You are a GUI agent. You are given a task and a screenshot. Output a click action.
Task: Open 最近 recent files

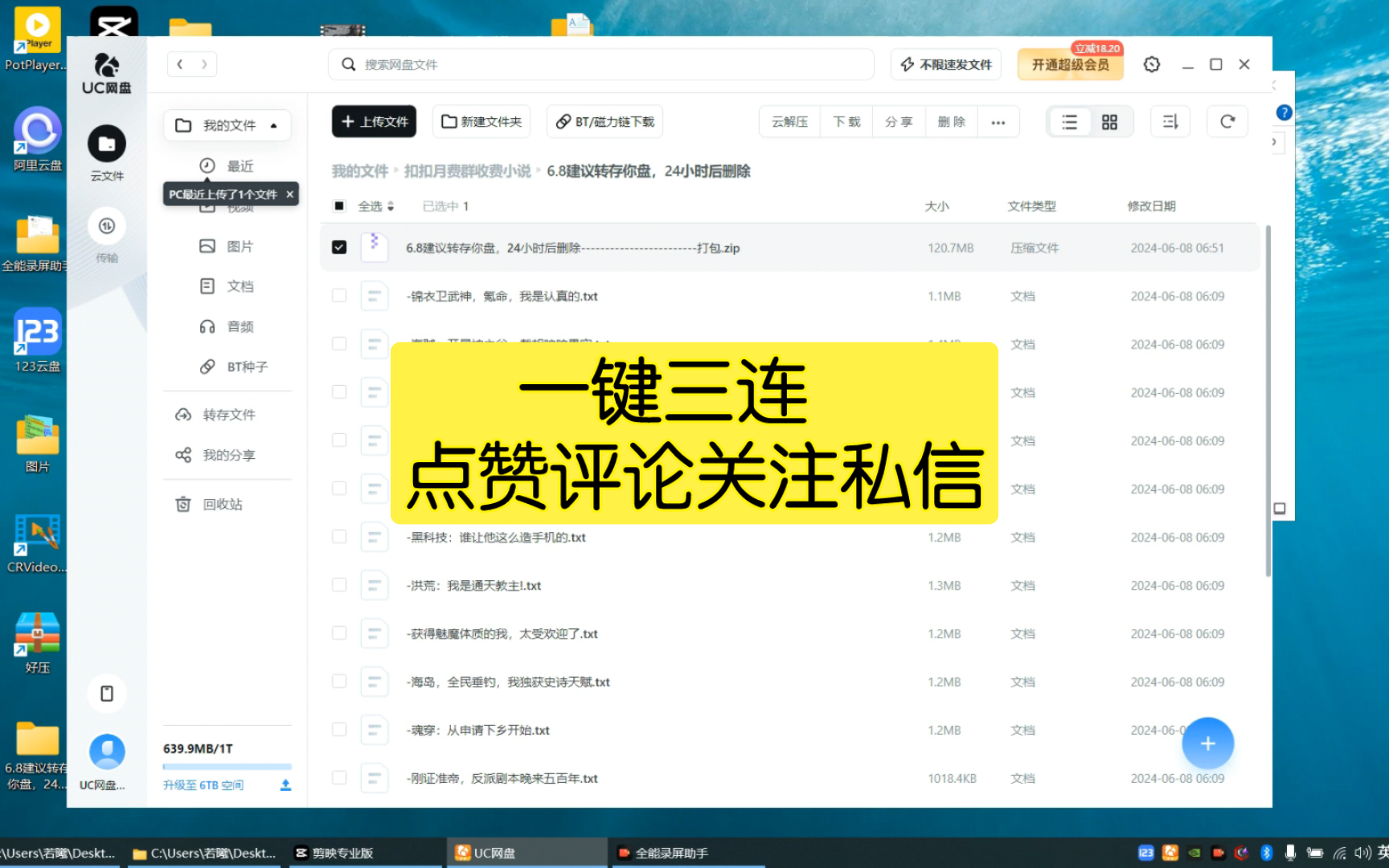coord(227,166)
